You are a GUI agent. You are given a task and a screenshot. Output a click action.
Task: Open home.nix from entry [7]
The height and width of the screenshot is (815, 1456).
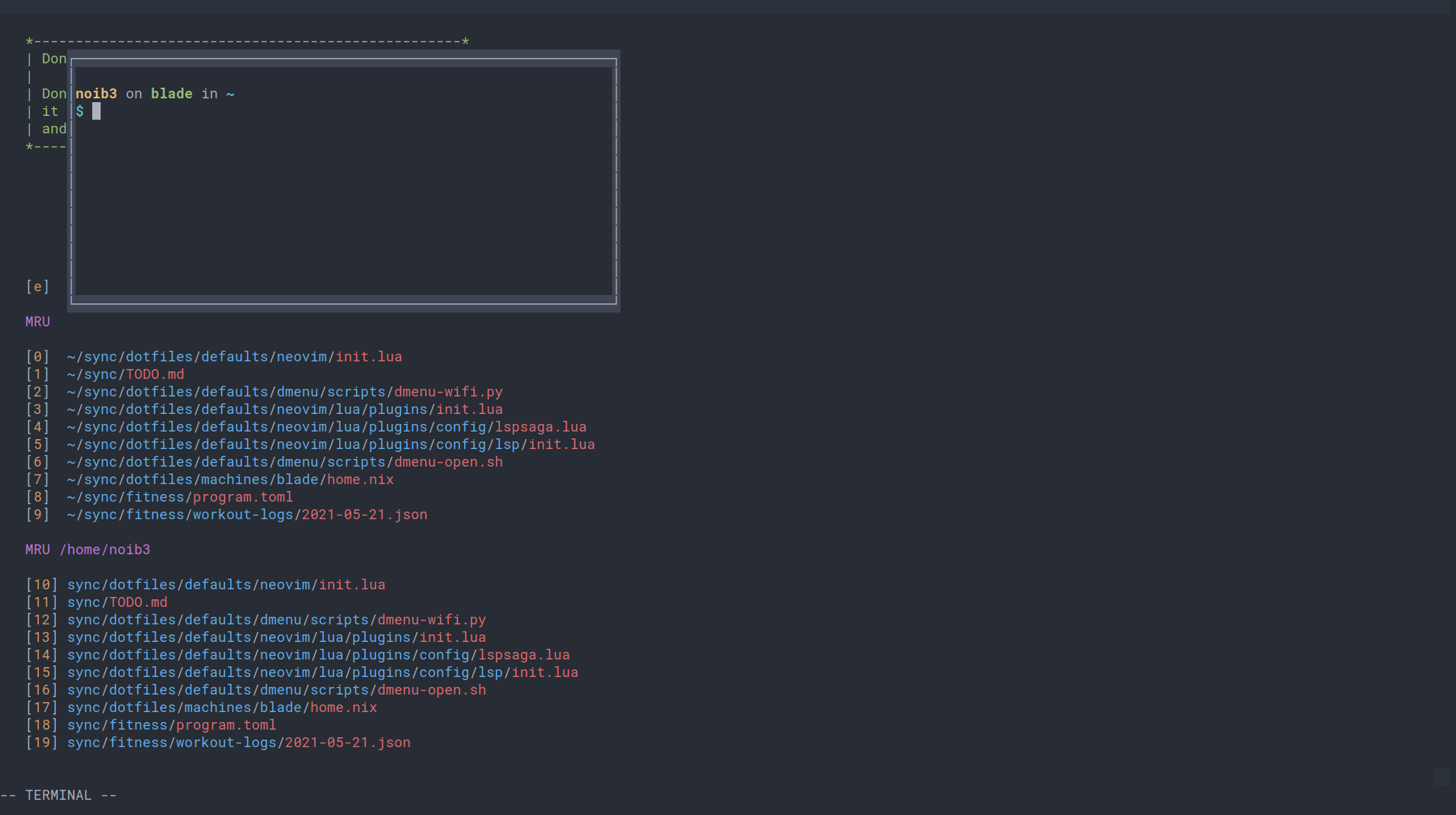[x=230, y=479]
